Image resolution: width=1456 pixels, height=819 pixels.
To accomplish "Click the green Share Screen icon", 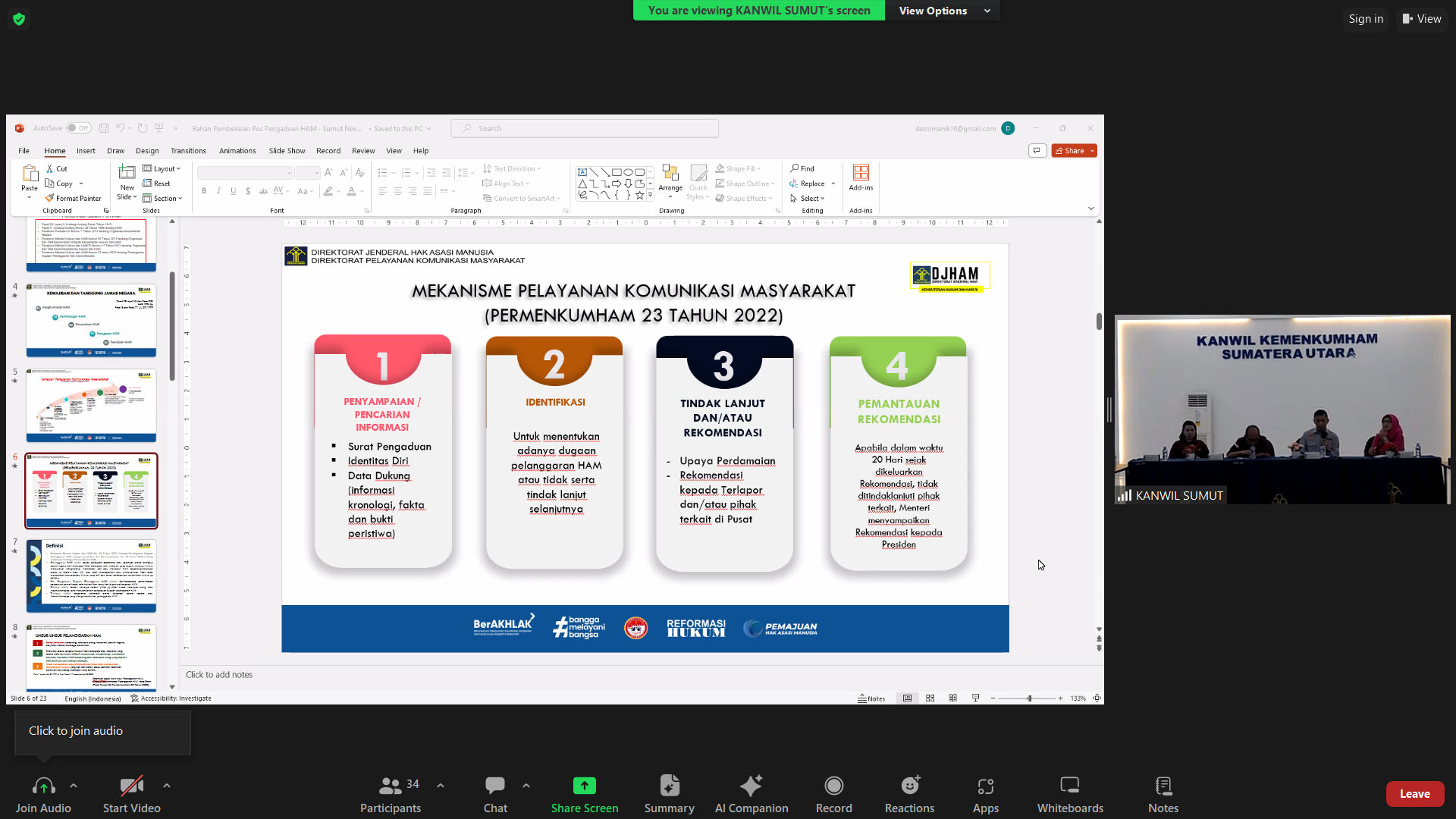I will tap(584, 786).
